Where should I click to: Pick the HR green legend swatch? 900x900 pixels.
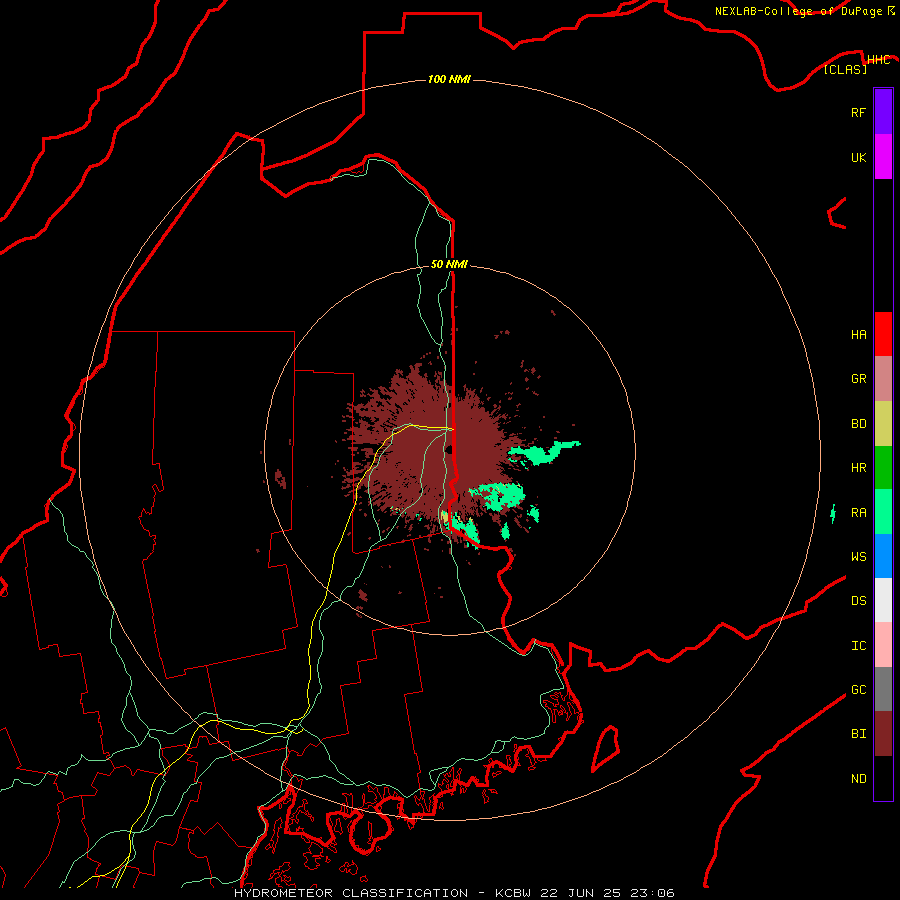point(883,468)
